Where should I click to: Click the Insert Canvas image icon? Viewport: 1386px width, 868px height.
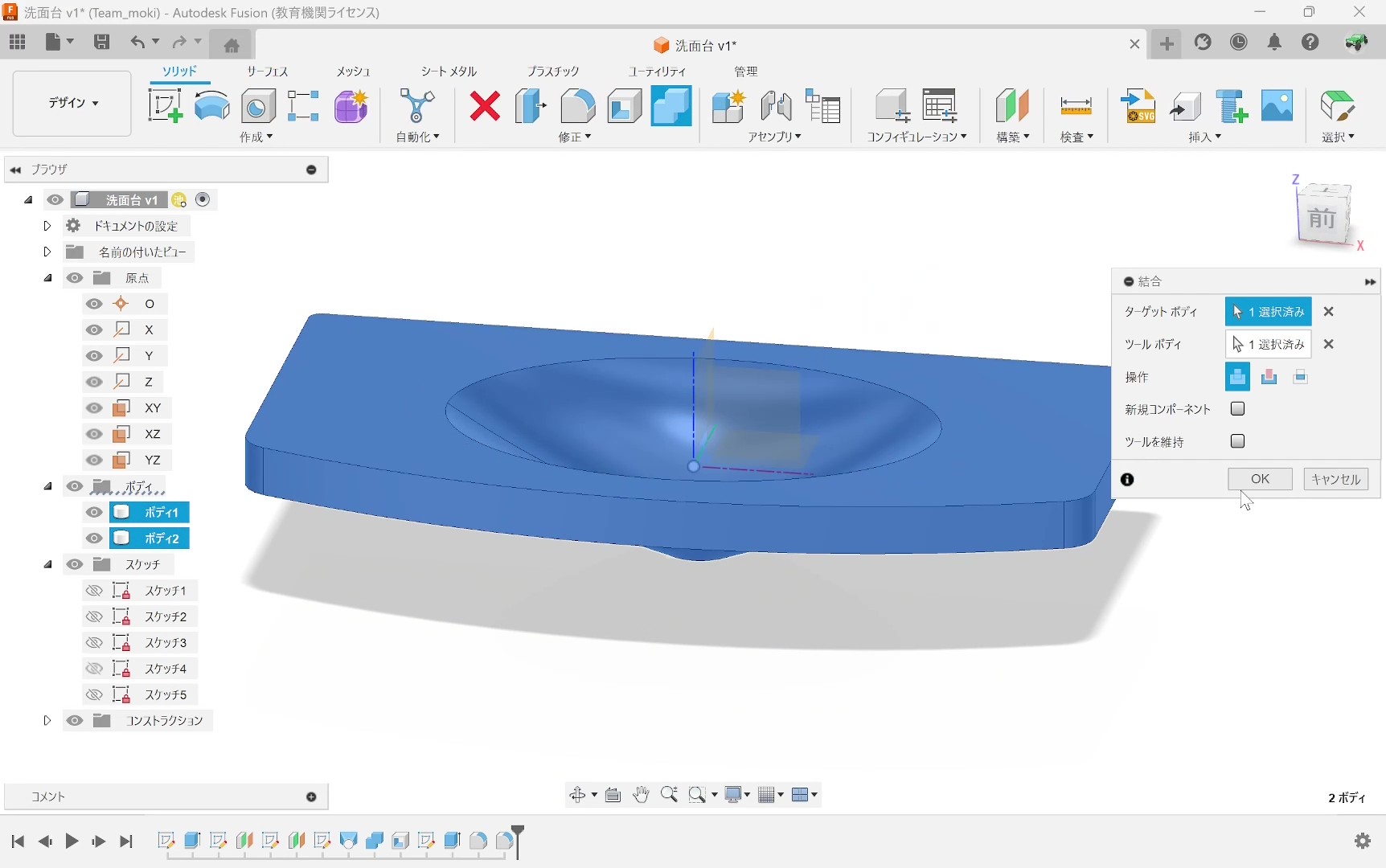click(x=1277, y=106)
